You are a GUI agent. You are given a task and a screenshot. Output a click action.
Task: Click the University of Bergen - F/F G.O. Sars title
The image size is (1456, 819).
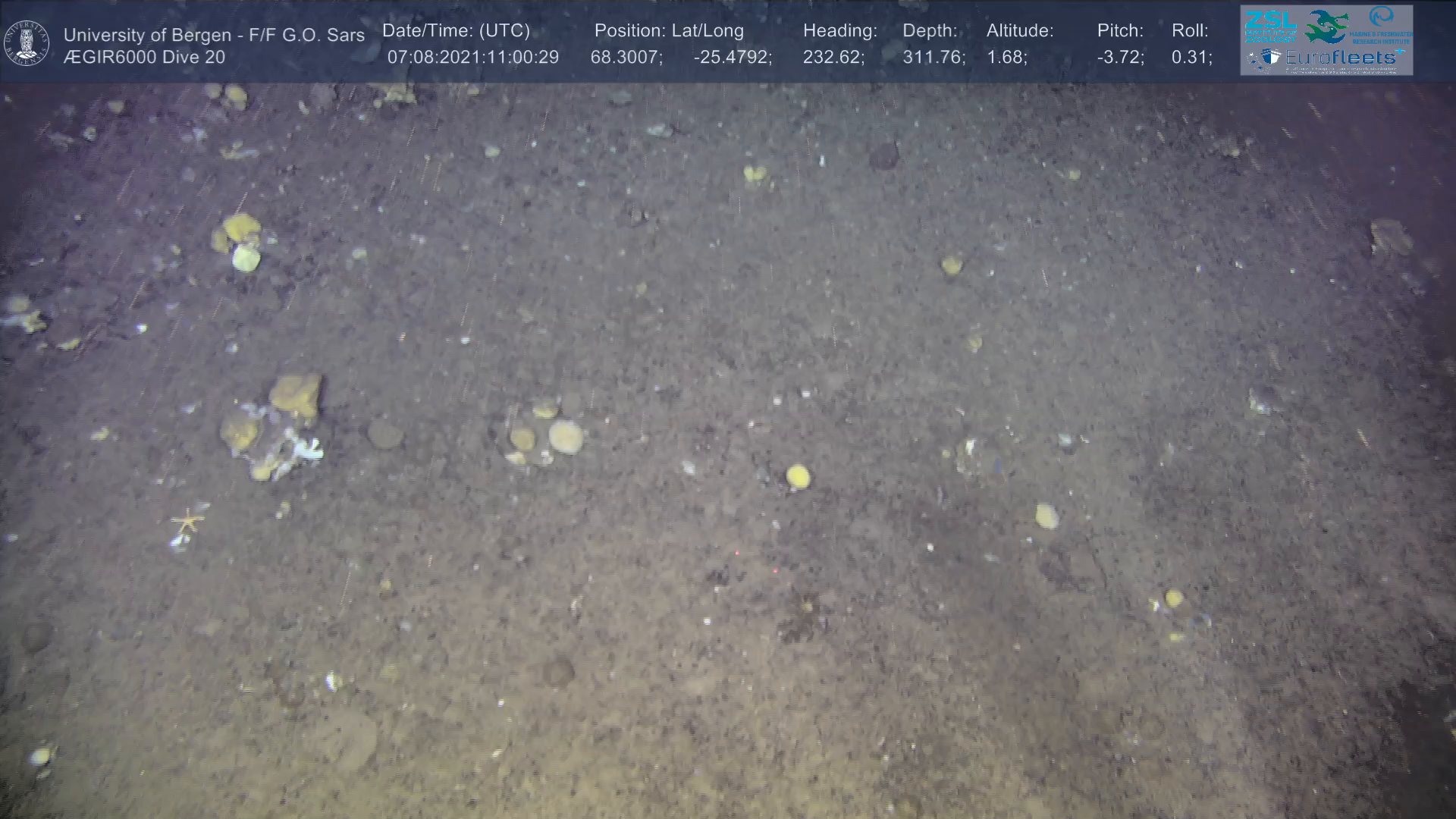[x=214, y=35]
